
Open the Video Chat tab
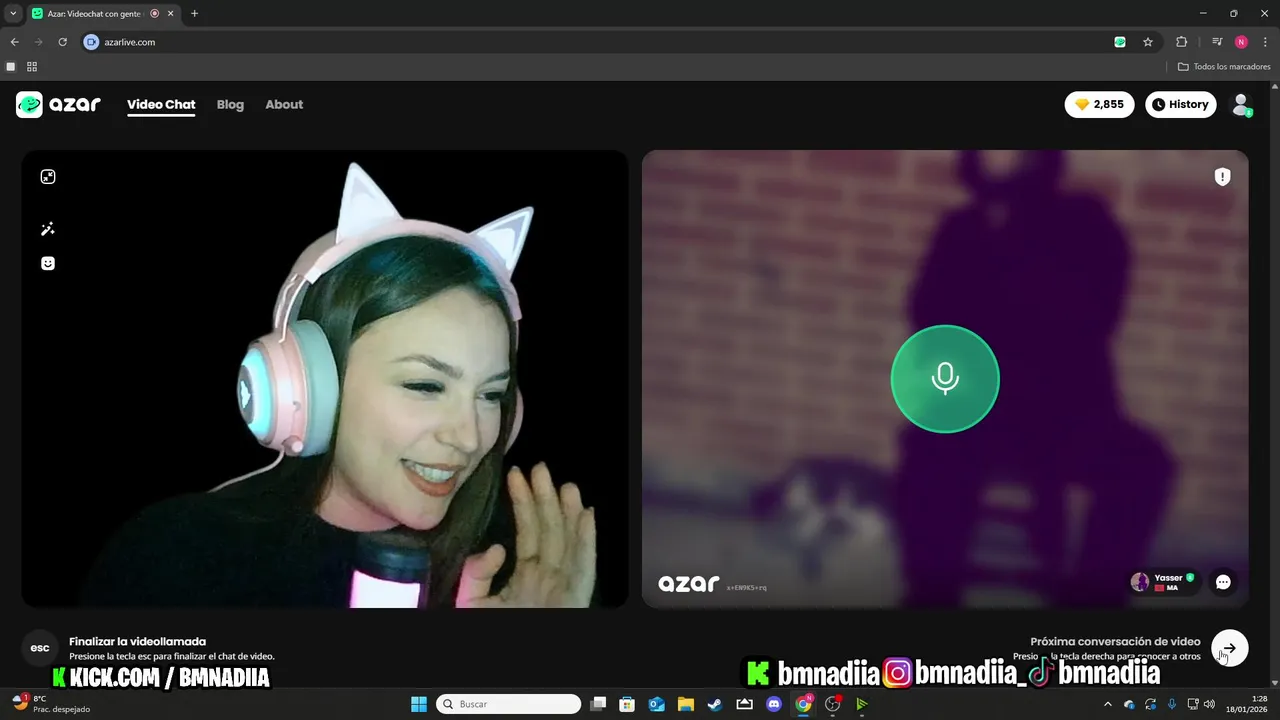(161, 104)
